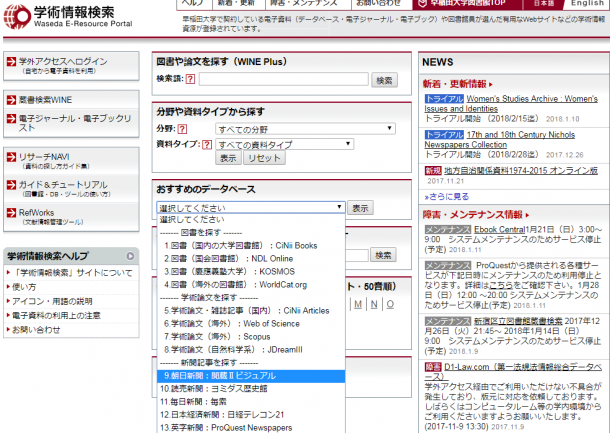Click letter N in alphabet index
Image resolution: width=610 pixels, height=433 pixels.
tap(374, 304)
